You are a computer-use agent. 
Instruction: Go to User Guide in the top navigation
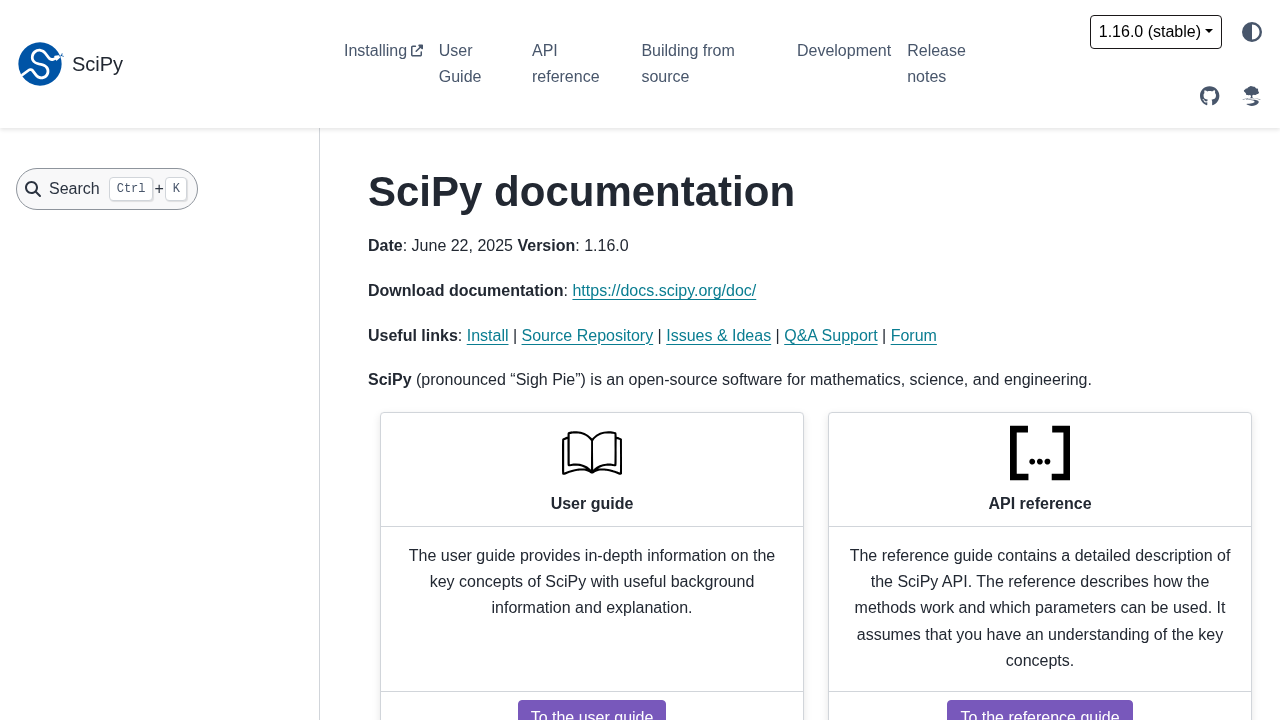coord(460,64)
